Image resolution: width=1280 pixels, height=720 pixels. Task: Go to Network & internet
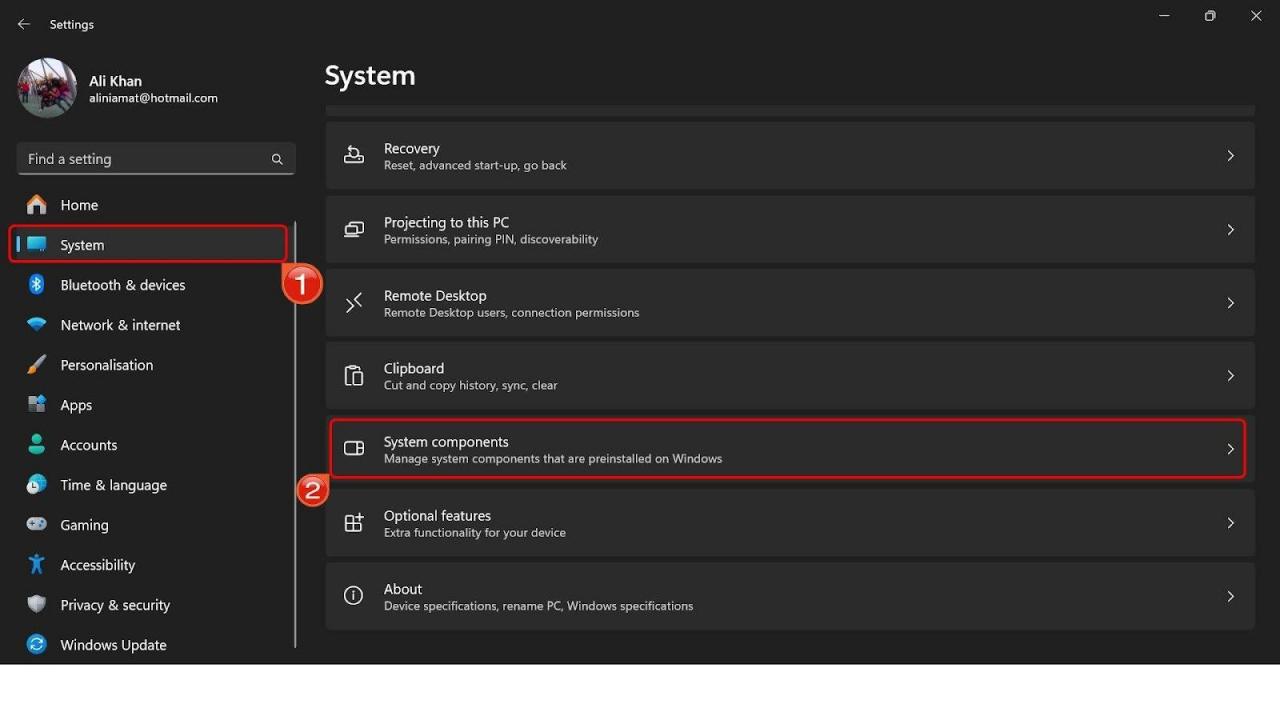click(x=120, y=325)
